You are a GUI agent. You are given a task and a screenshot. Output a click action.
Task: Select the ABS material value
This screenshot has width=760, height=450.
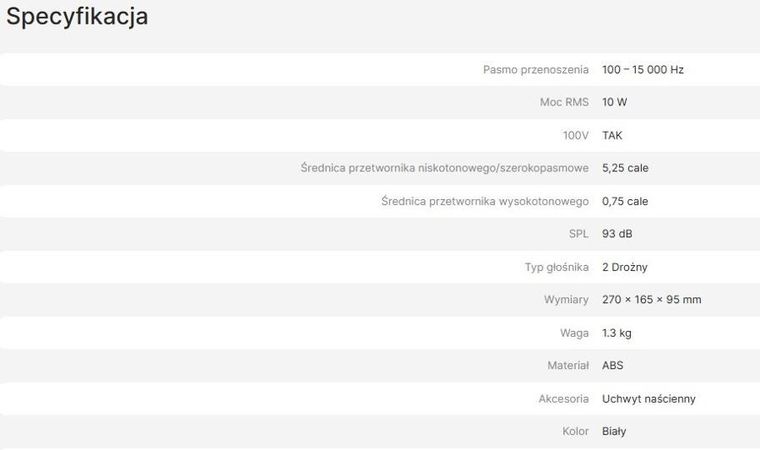pyautogui.click(x=613, y=366)
